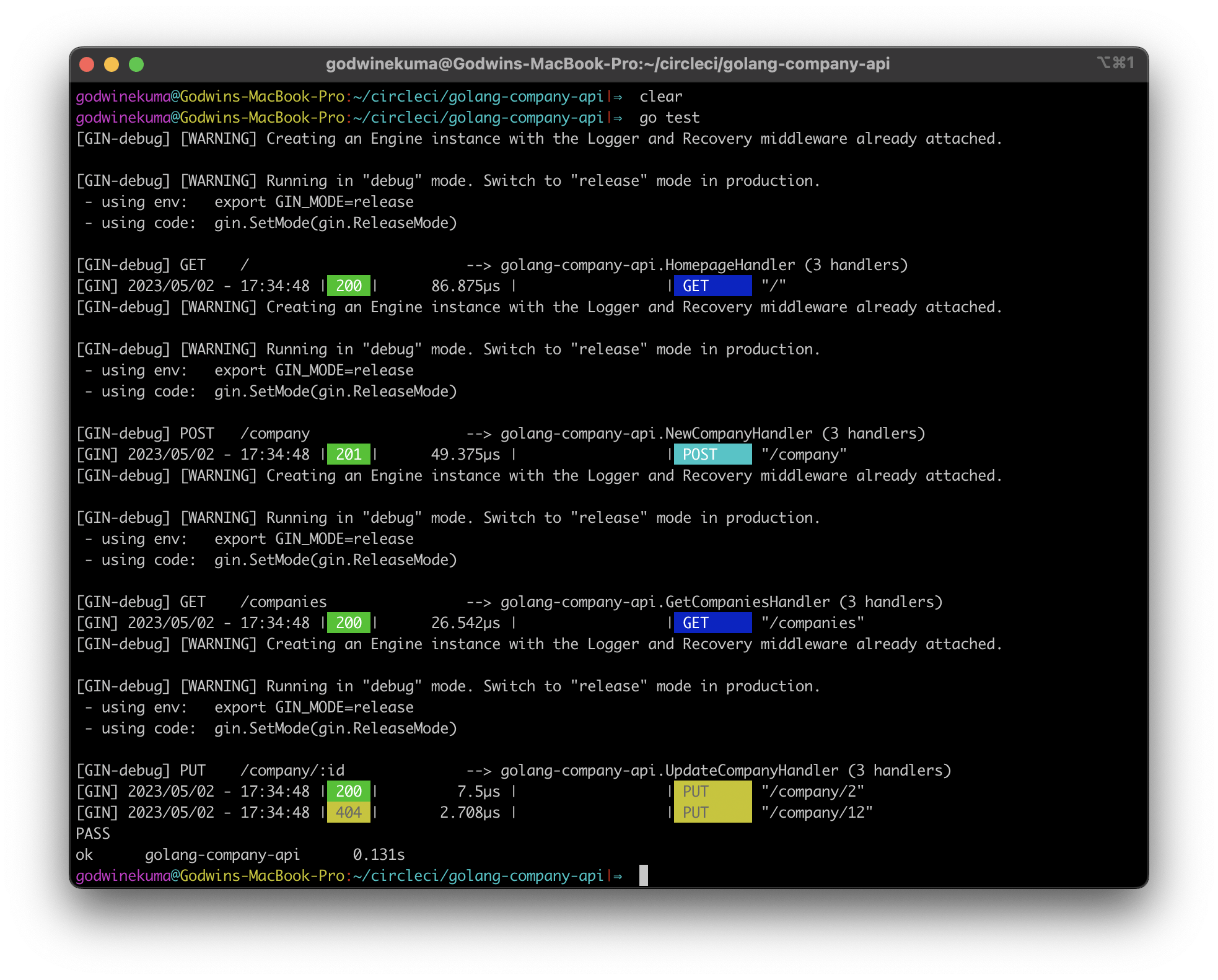Click the green fullscreen window button
The image size is (1218, 980).
136,64
